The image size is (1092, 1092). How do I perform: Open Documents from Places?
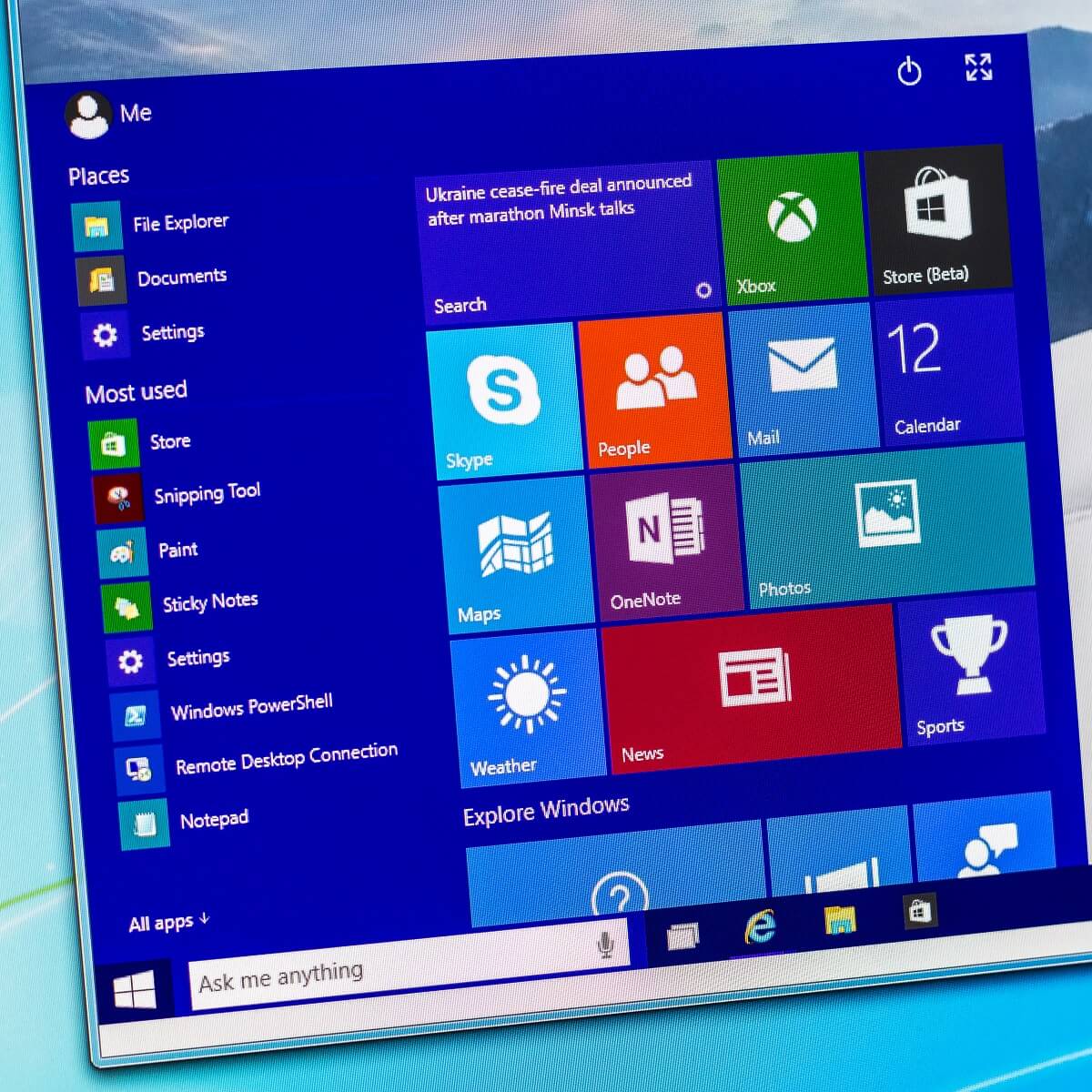(152, 279)
